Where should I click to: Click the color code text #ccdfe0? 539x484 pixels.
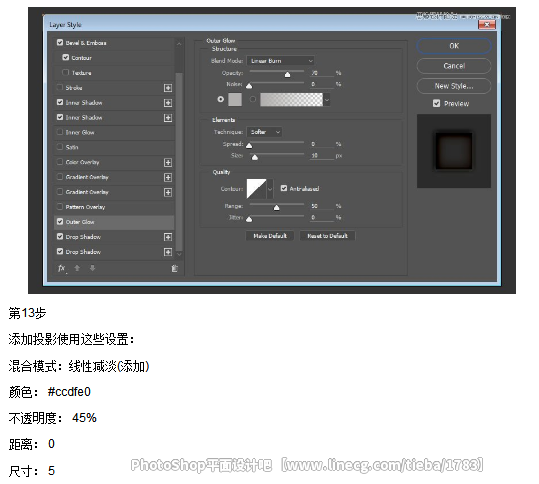pos(69,392)
